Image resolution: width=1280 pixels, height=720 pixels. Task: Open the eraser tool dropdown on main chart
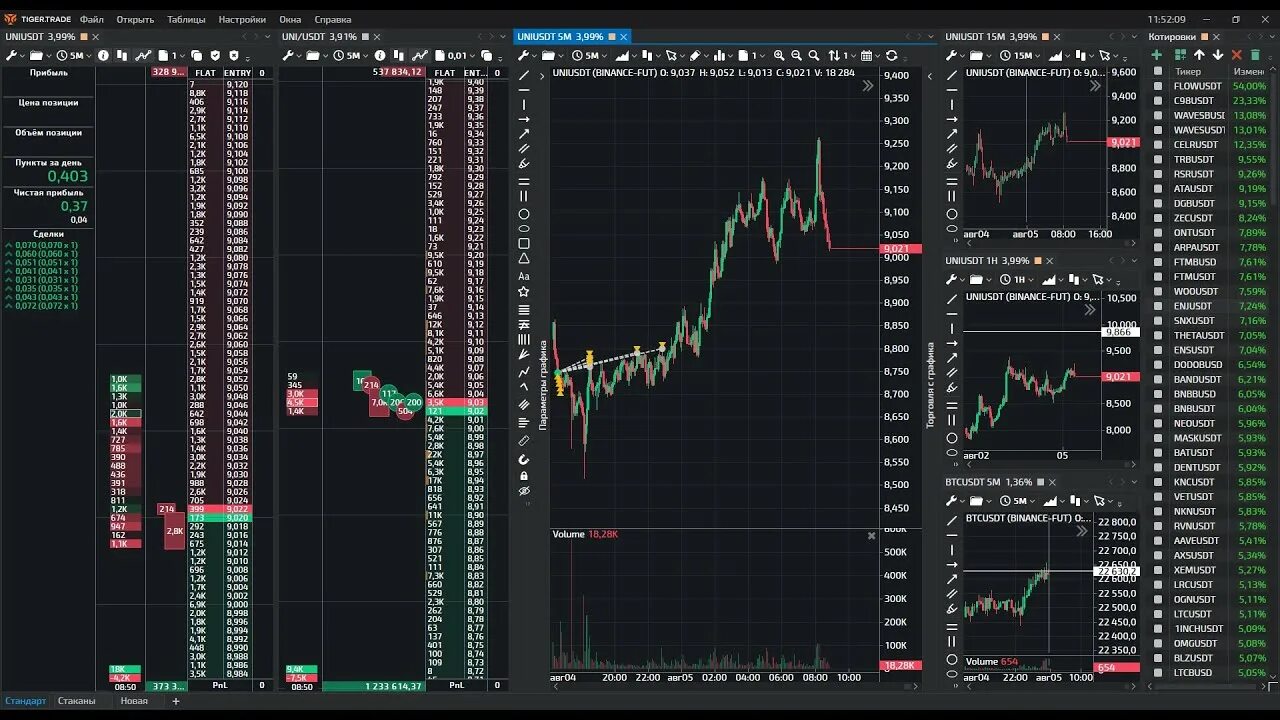699,56
